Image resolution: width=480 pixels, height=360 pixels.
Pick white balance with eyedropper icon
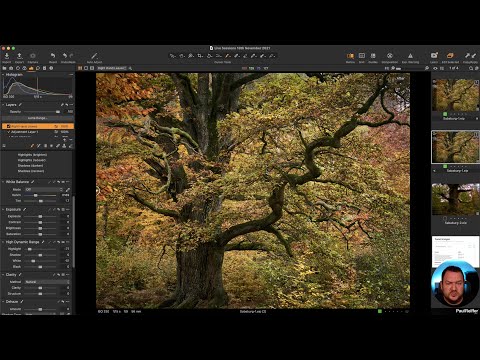pos(68,189)
